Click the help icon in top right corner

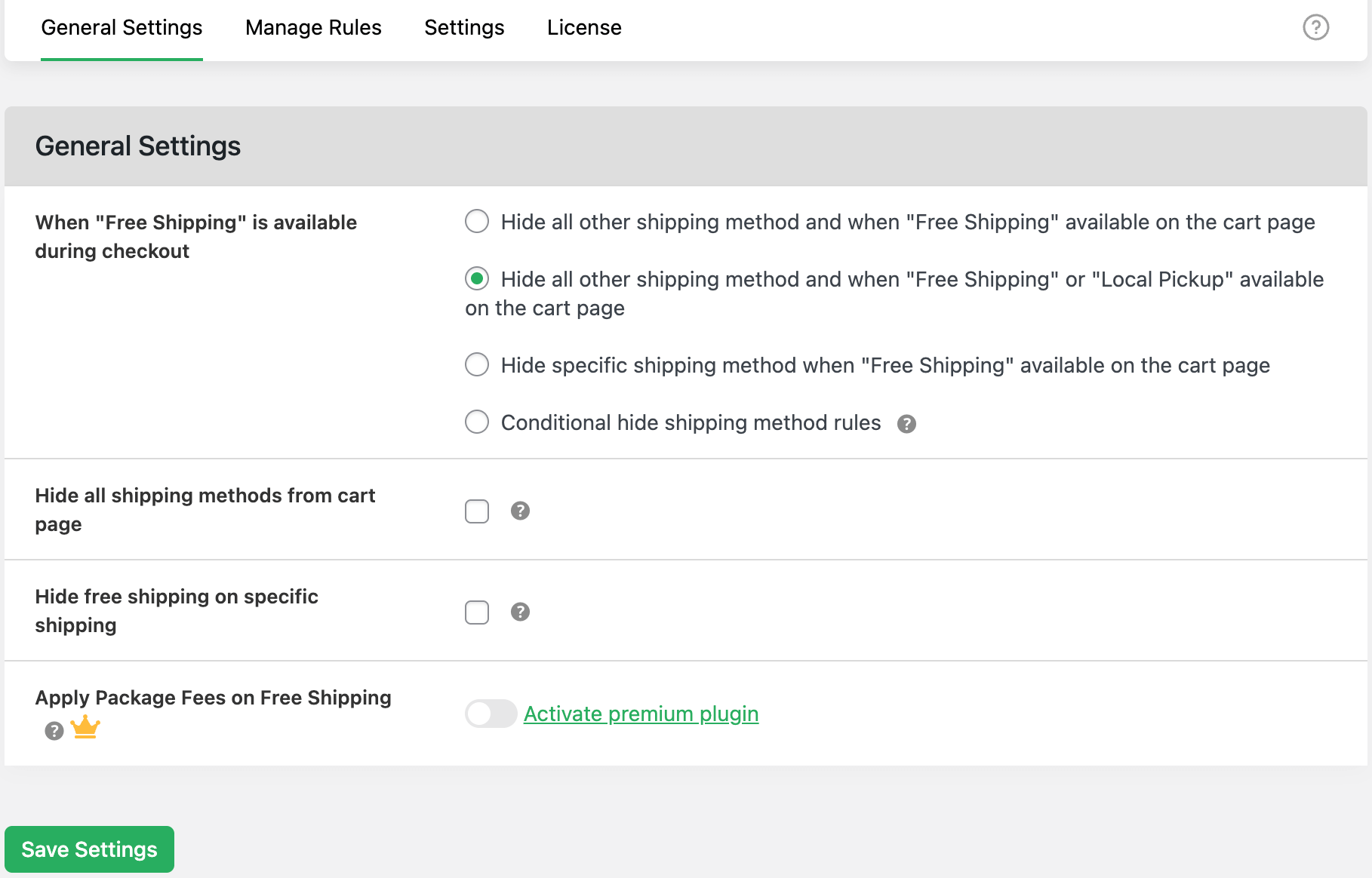[1315, 28]
